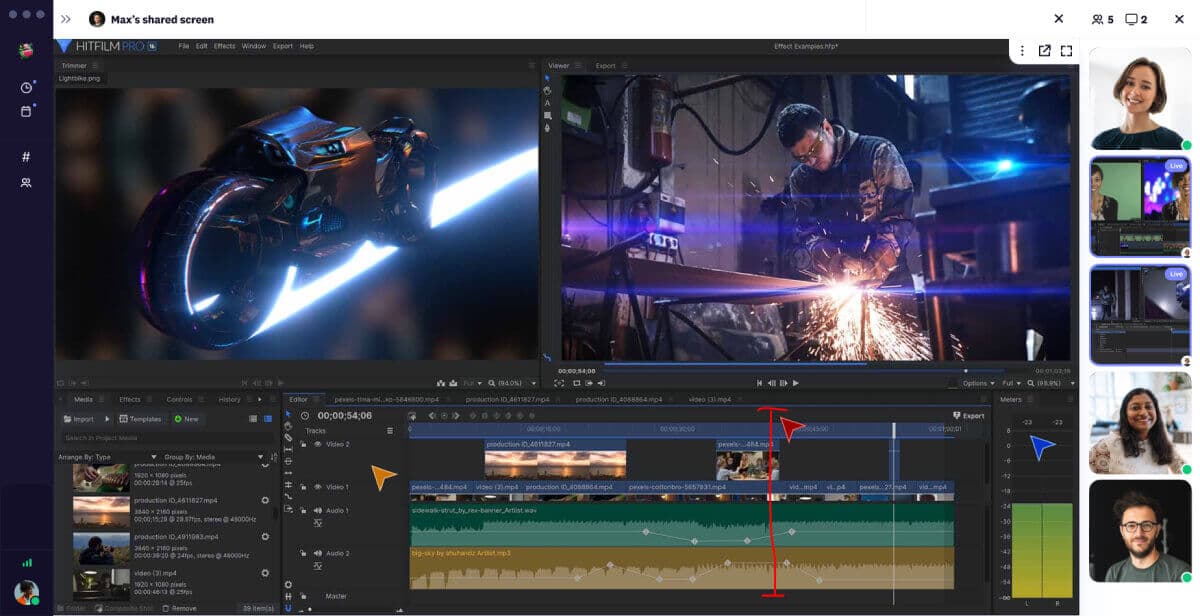Image resolution: width=1200 pixels, height=616 pixels.
Task: Open the settings gear beside video (3).mp4
Action: 264,573
